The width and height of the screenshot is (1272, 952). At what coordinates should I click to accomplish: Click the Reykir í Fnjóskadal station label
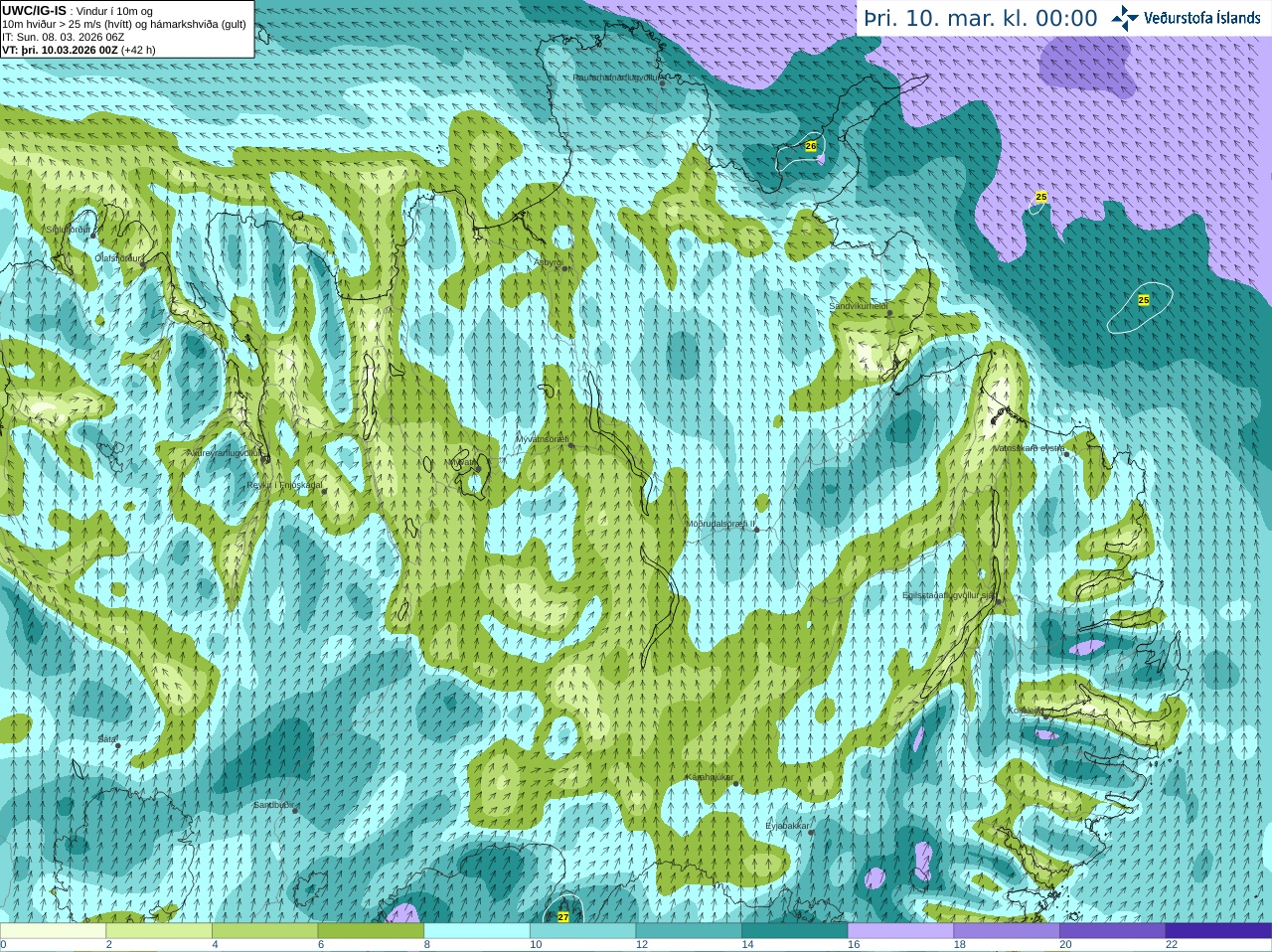coord(284,485)
